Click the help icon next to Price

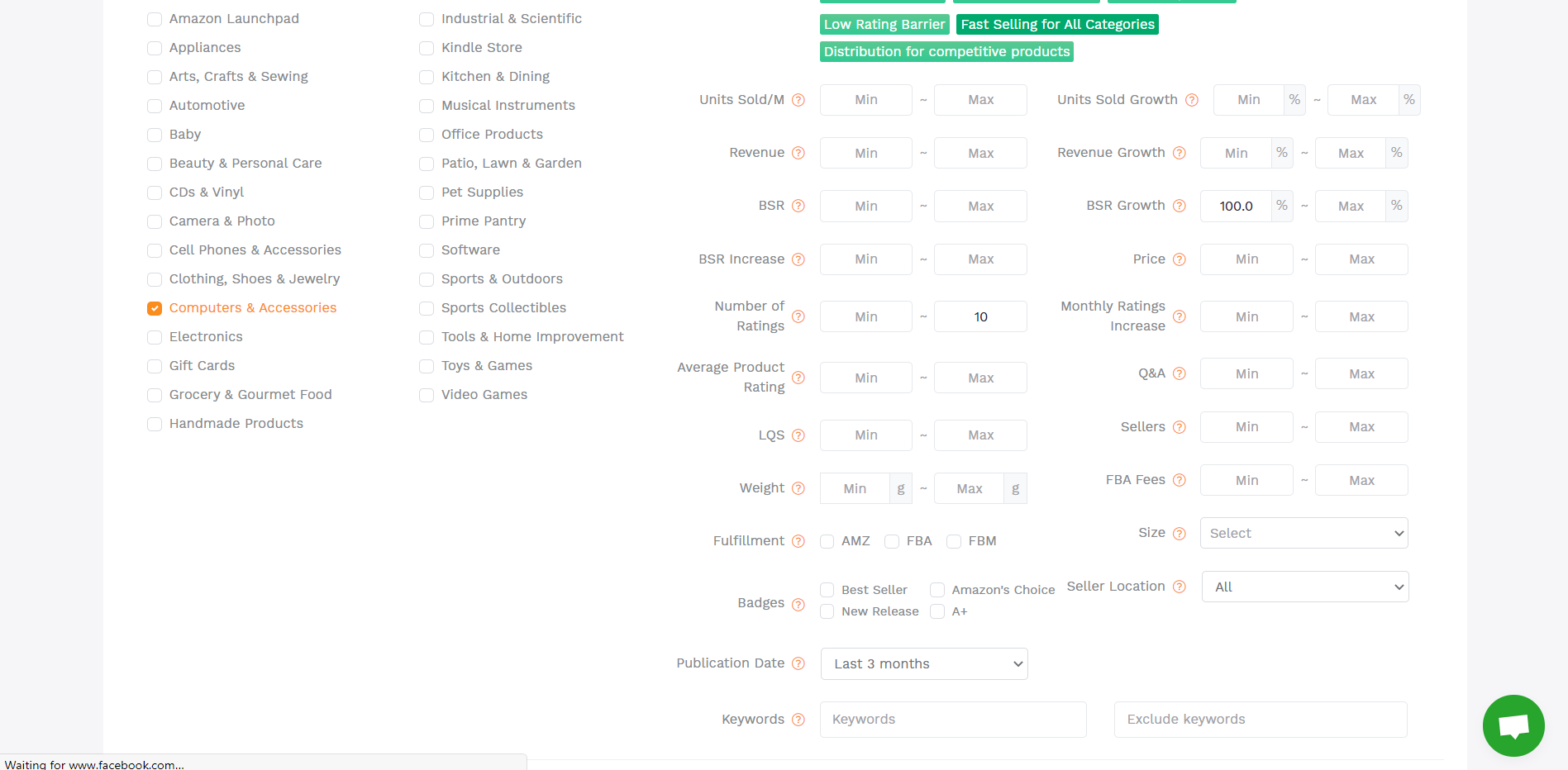pyautogui.click(x=1180, y=259)
